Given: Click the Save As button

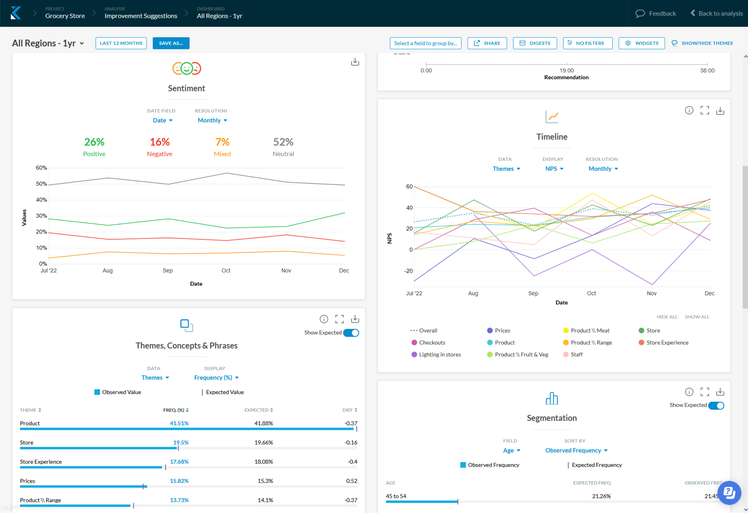Looking at the screenshot, I should 171,44.
